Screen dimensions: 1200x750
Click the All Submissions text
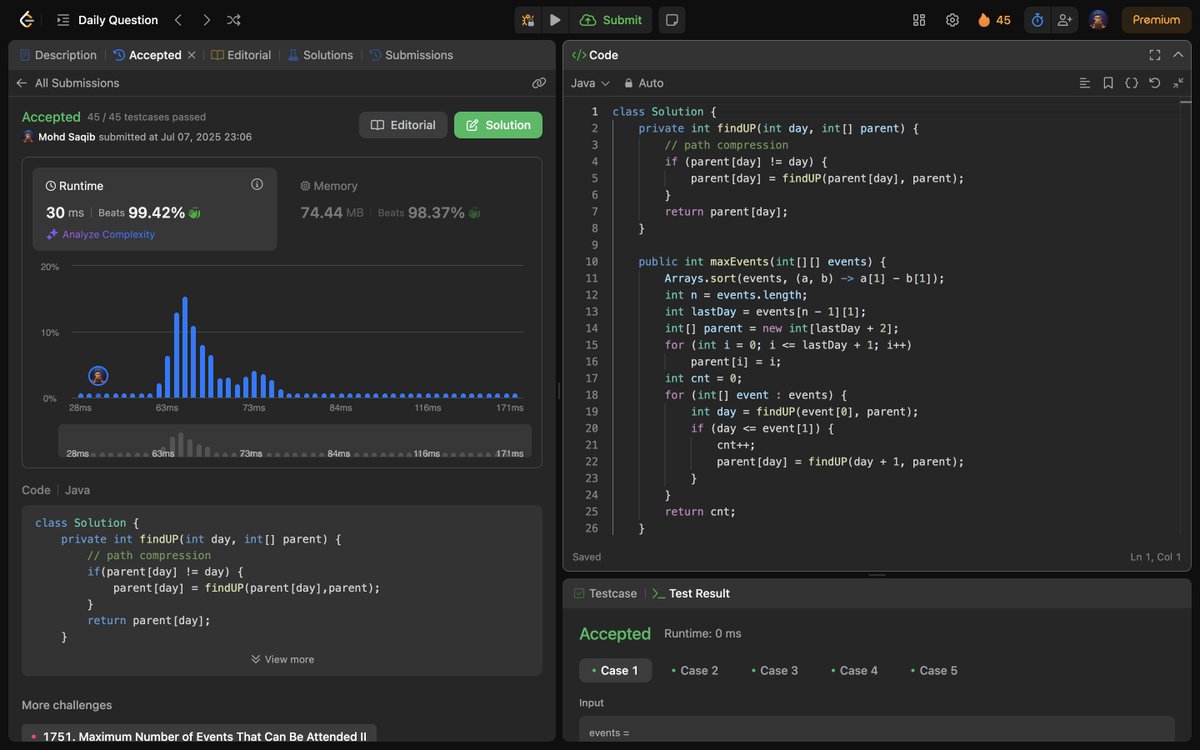pos(77,83)
